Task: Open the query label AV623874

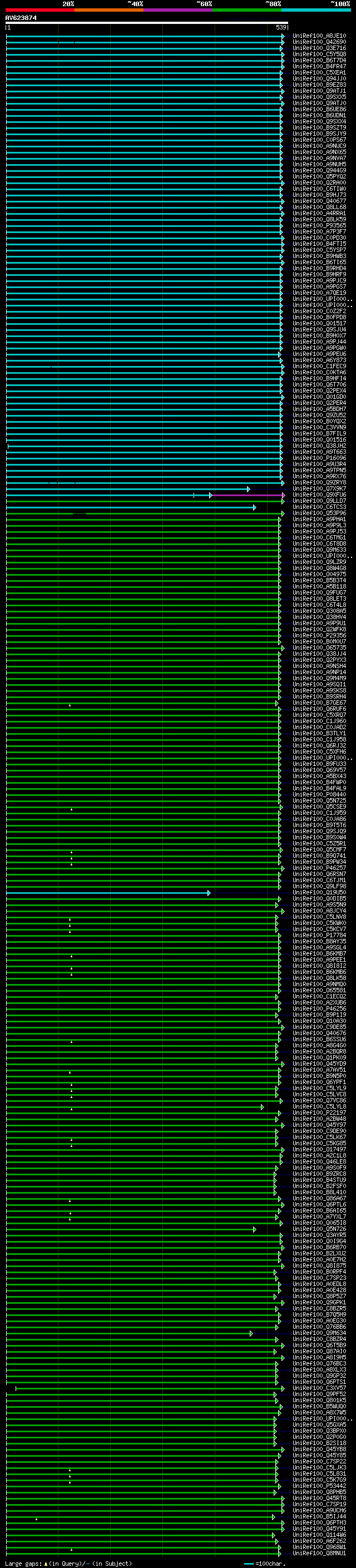Action: pyautogui.click(x=21, y=18)
